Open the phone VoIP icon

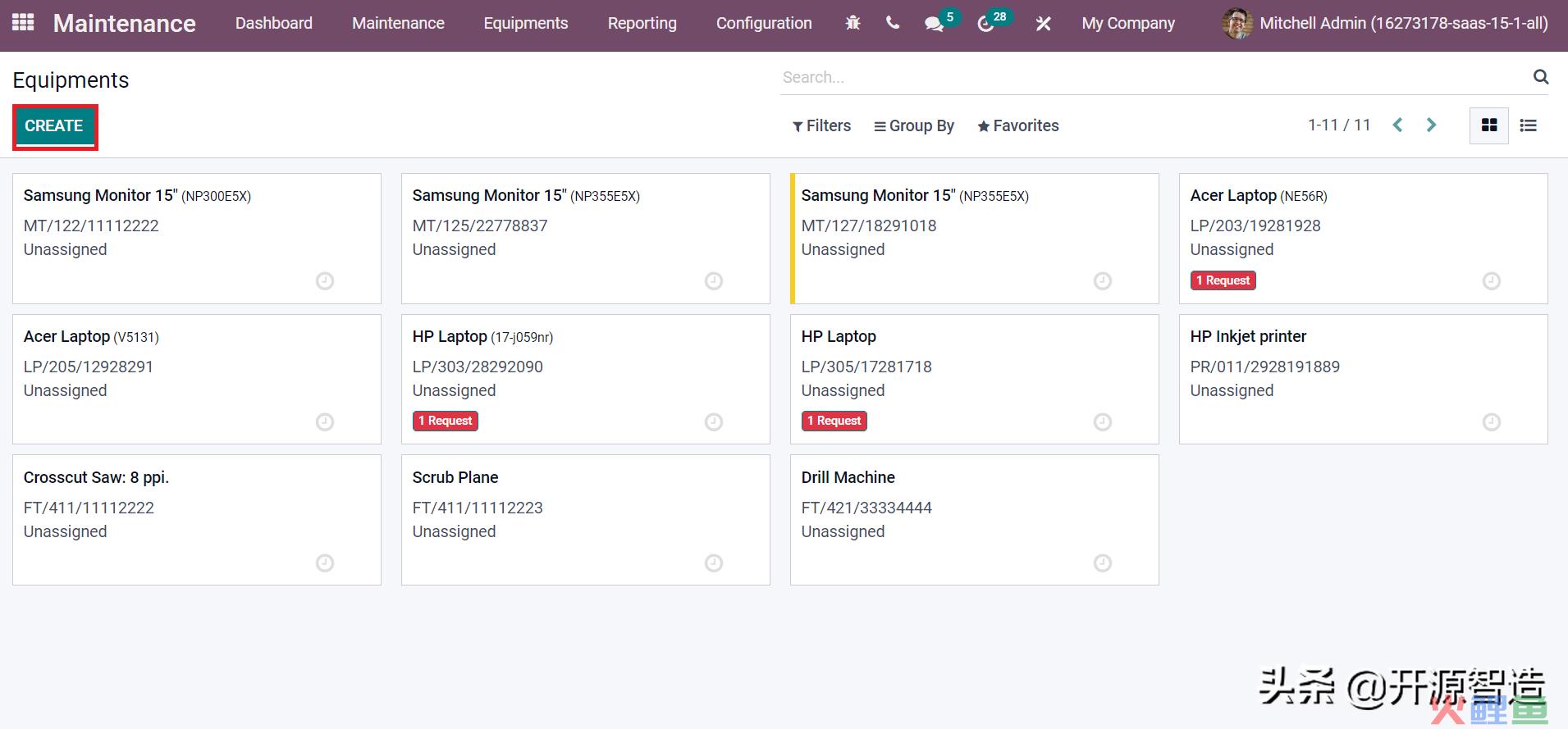pos(893,23)
